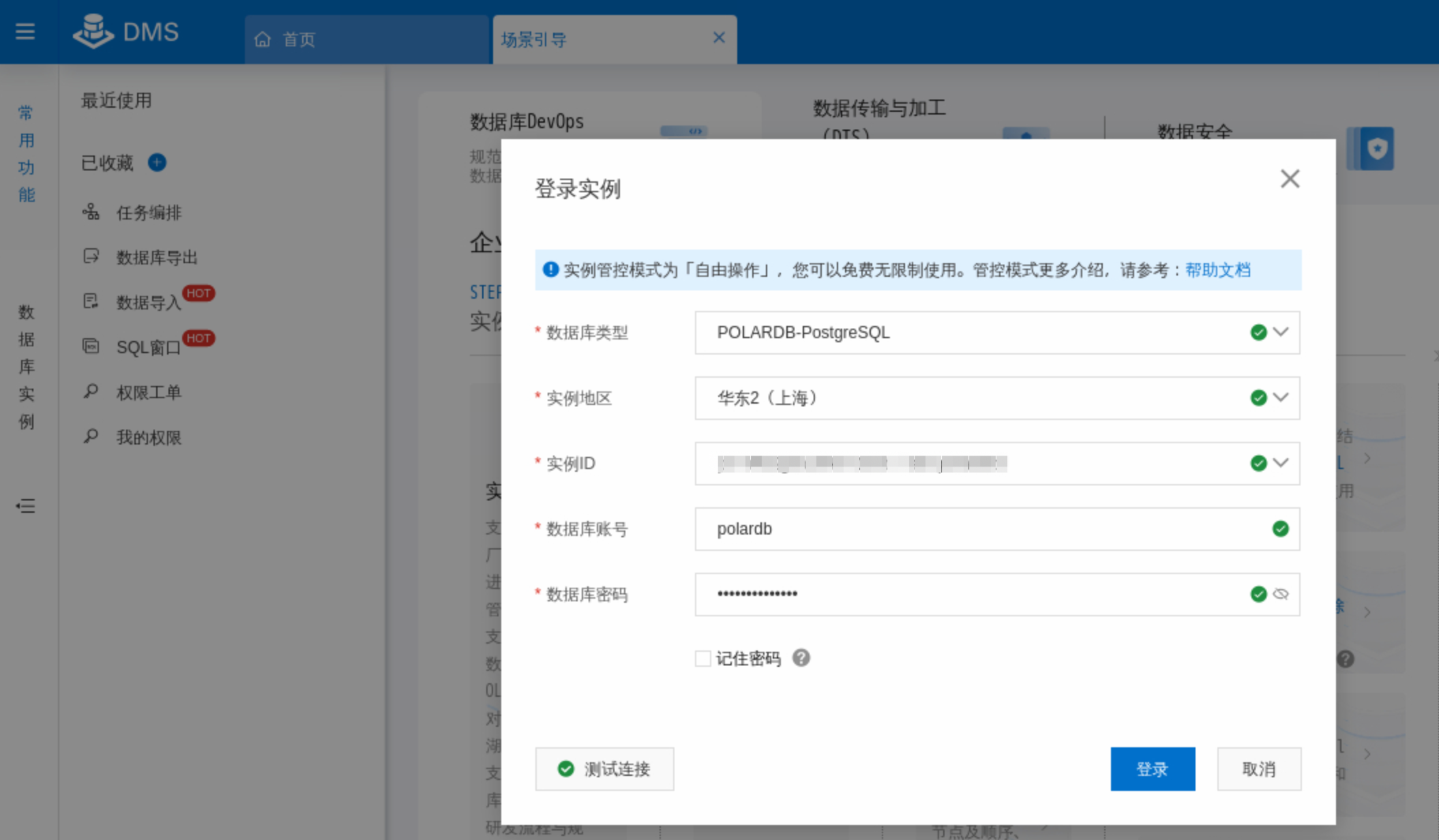The width and height of the screenshot is (1439, 840).
Task: Expand 实例地区 chevron arrow
Action: [x=1281, y=397]
